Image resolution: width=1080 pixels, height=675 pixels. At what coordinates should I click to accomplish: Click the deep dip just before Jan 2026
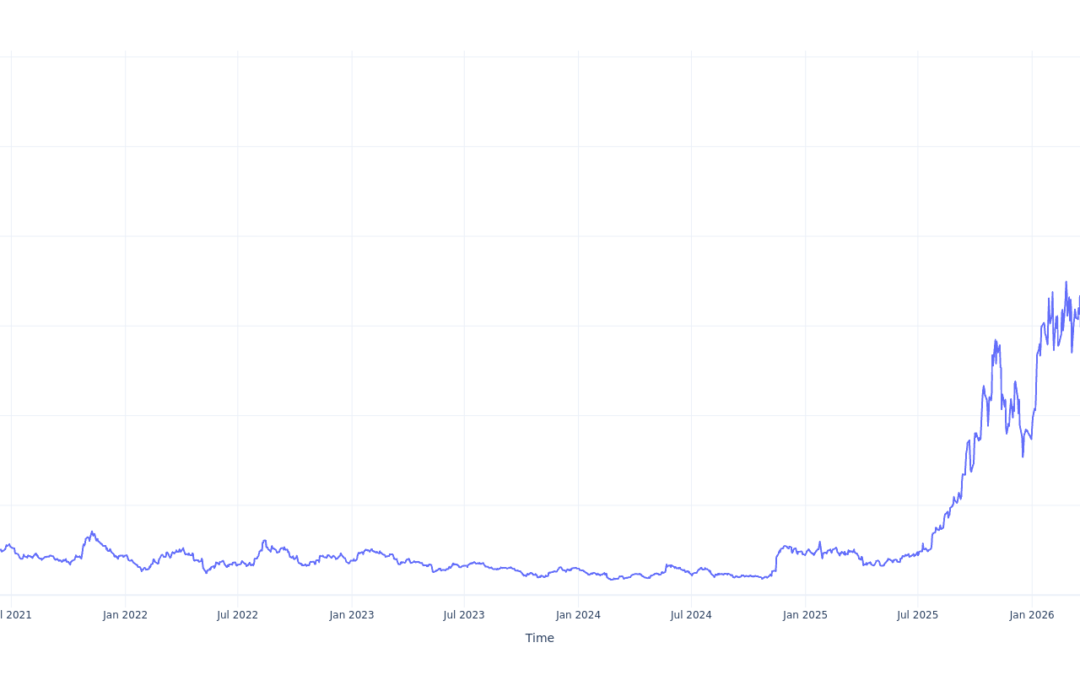point(1022,456)
